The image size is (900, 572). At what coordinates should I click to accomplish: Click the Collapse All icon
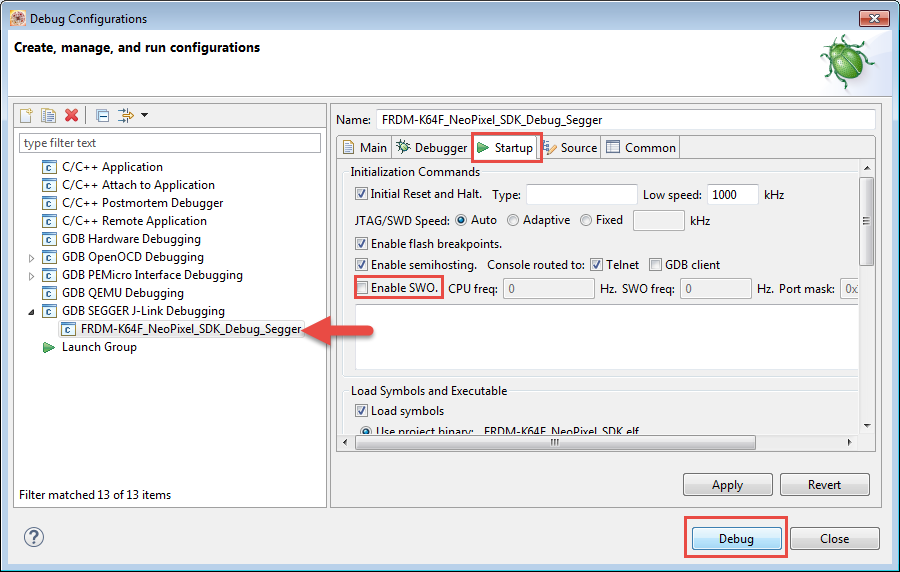102,116
